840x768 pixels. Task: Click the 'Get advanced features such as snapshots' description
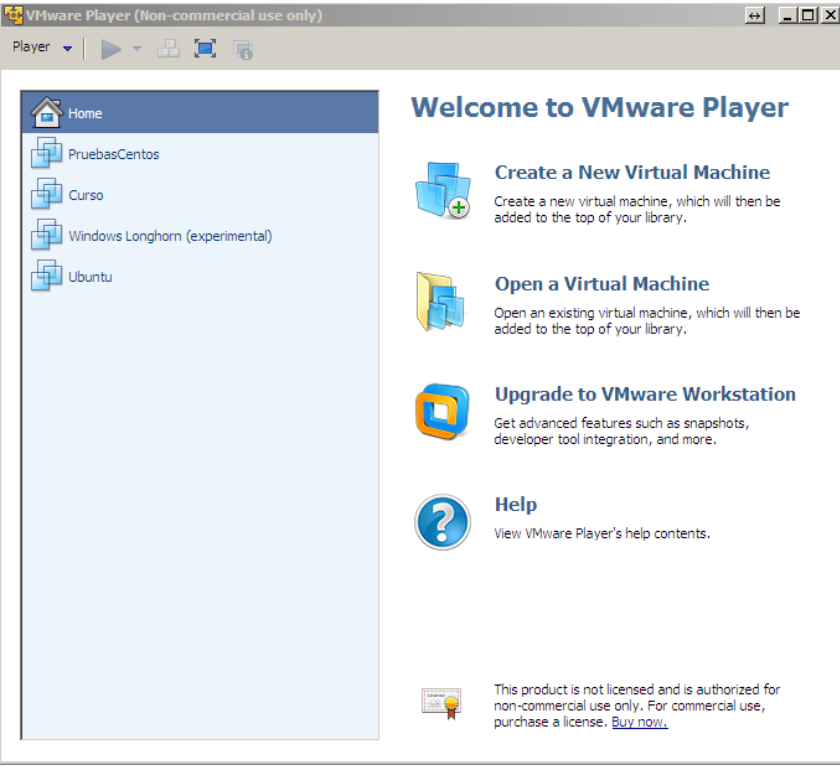tap(621, 432)
